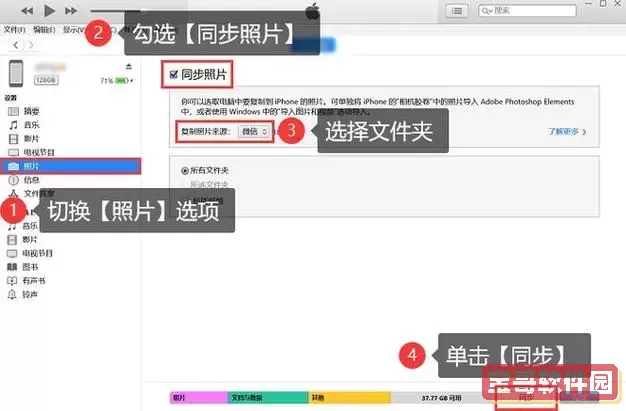Start playback with the play button
The image size is (626, 411).
pos(50,11)
